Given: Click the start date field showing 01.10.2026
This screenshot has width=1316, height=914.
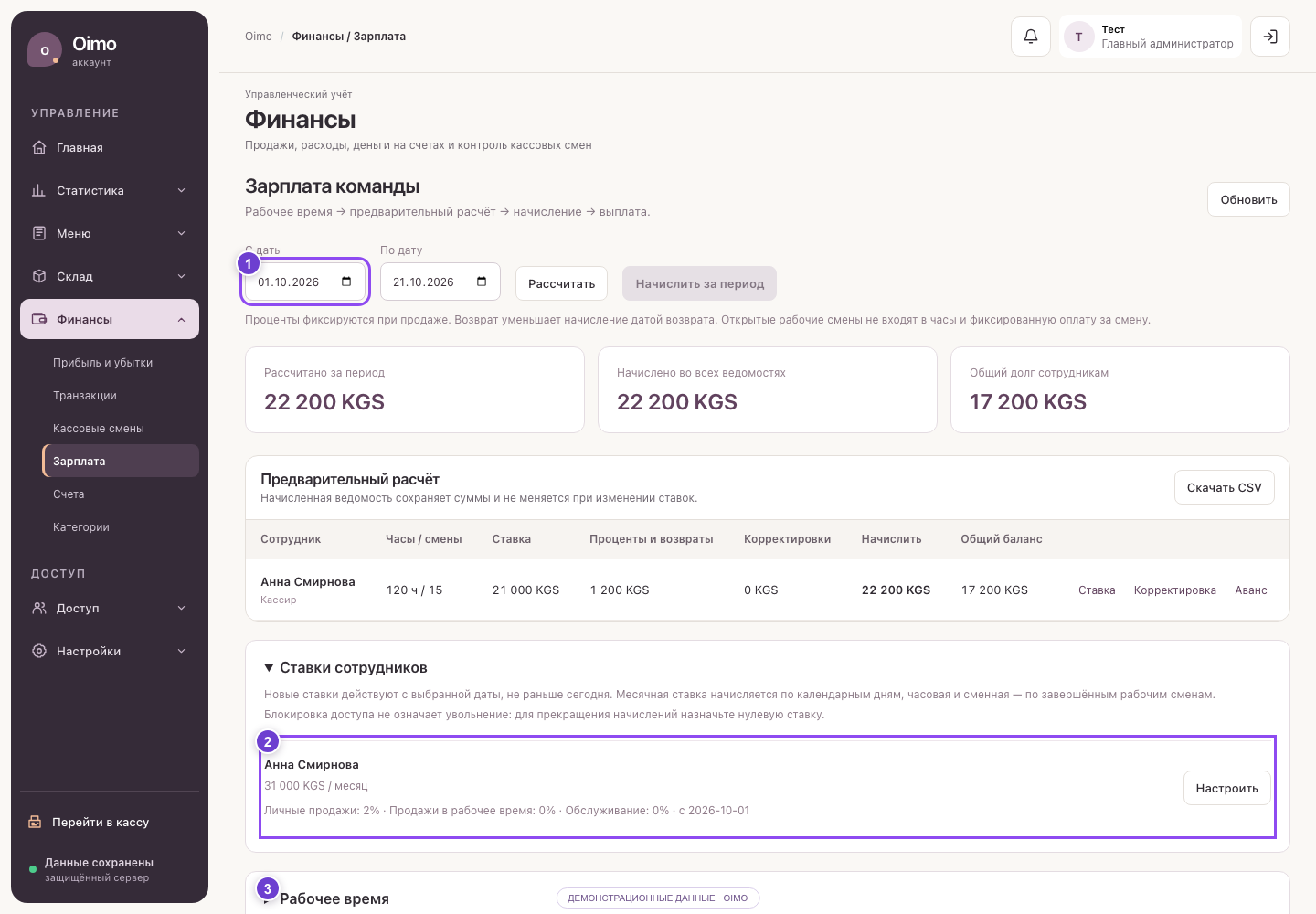Looking at the screenshot, I should (x=305, y=282).
